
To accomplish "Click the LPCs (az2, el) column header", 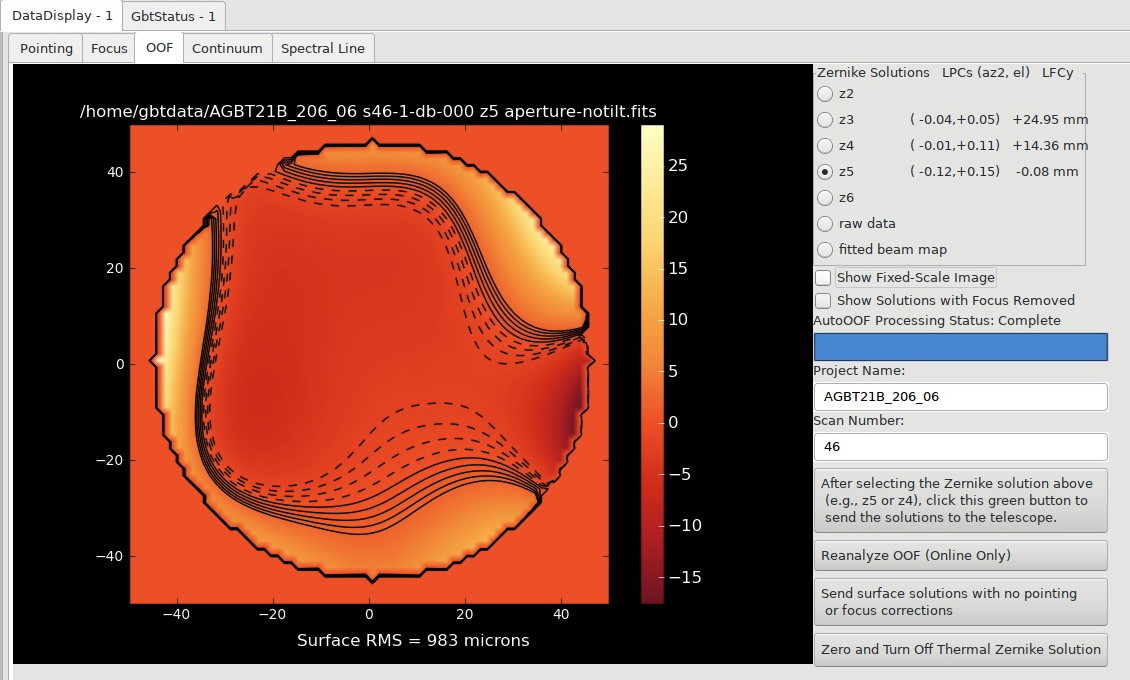I will 986,73.
